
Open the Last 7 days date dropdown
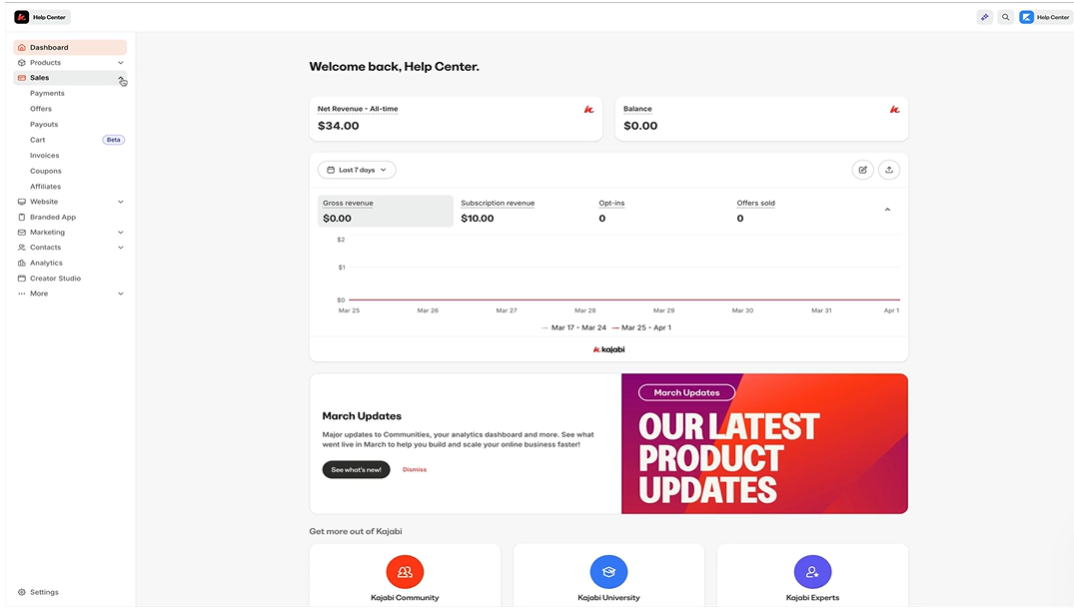click(x=357, y=170)
